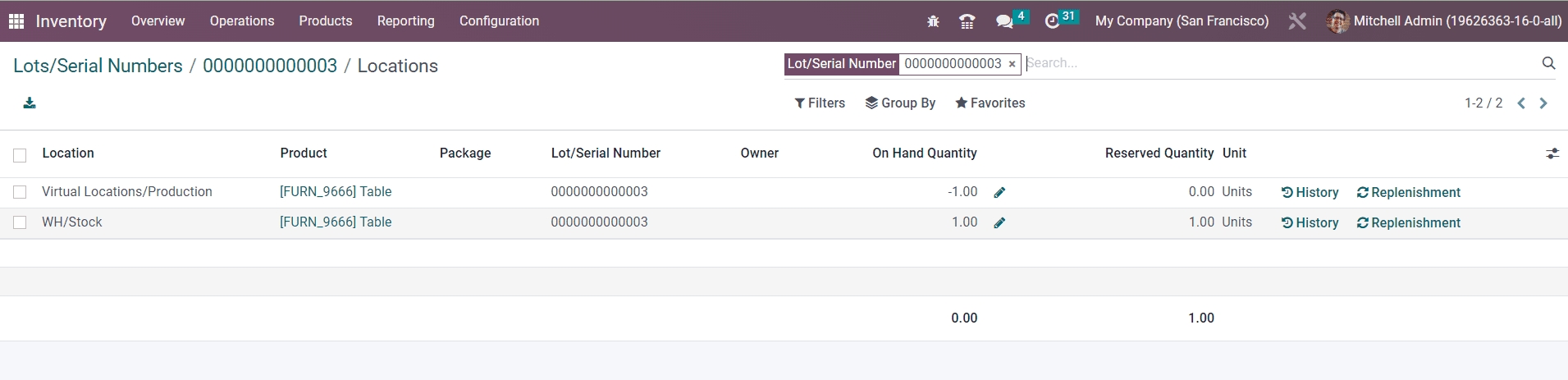Image resolution: width=1568 pixels, height=380 pixels.
Task: Open the Favorites dropdown
Action: click(x=990, y=103)
